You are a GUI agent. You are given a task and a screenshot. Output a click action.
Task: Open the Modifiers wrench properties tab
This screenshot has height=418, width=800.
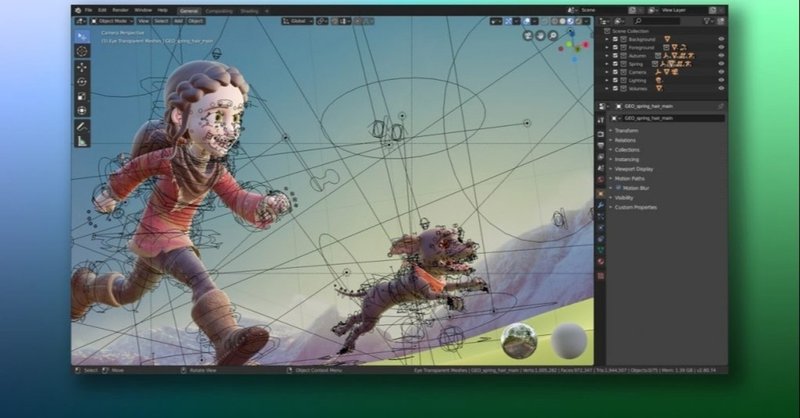[x=601, y=205]
